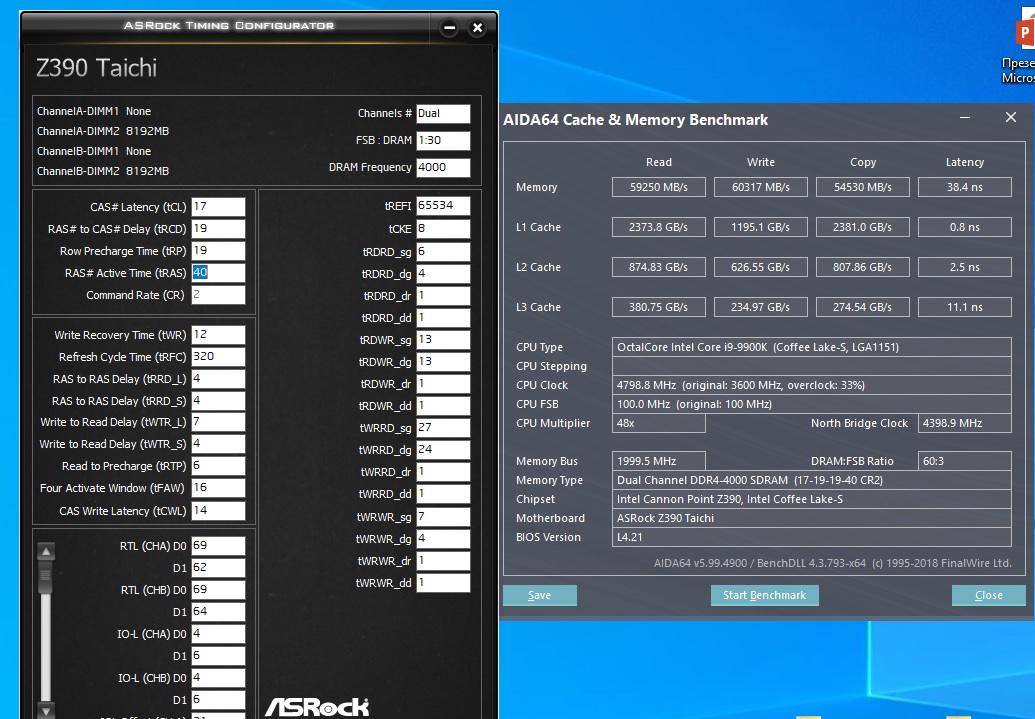Click the scroll up arrow in Timing Configurator

point(46,551)
